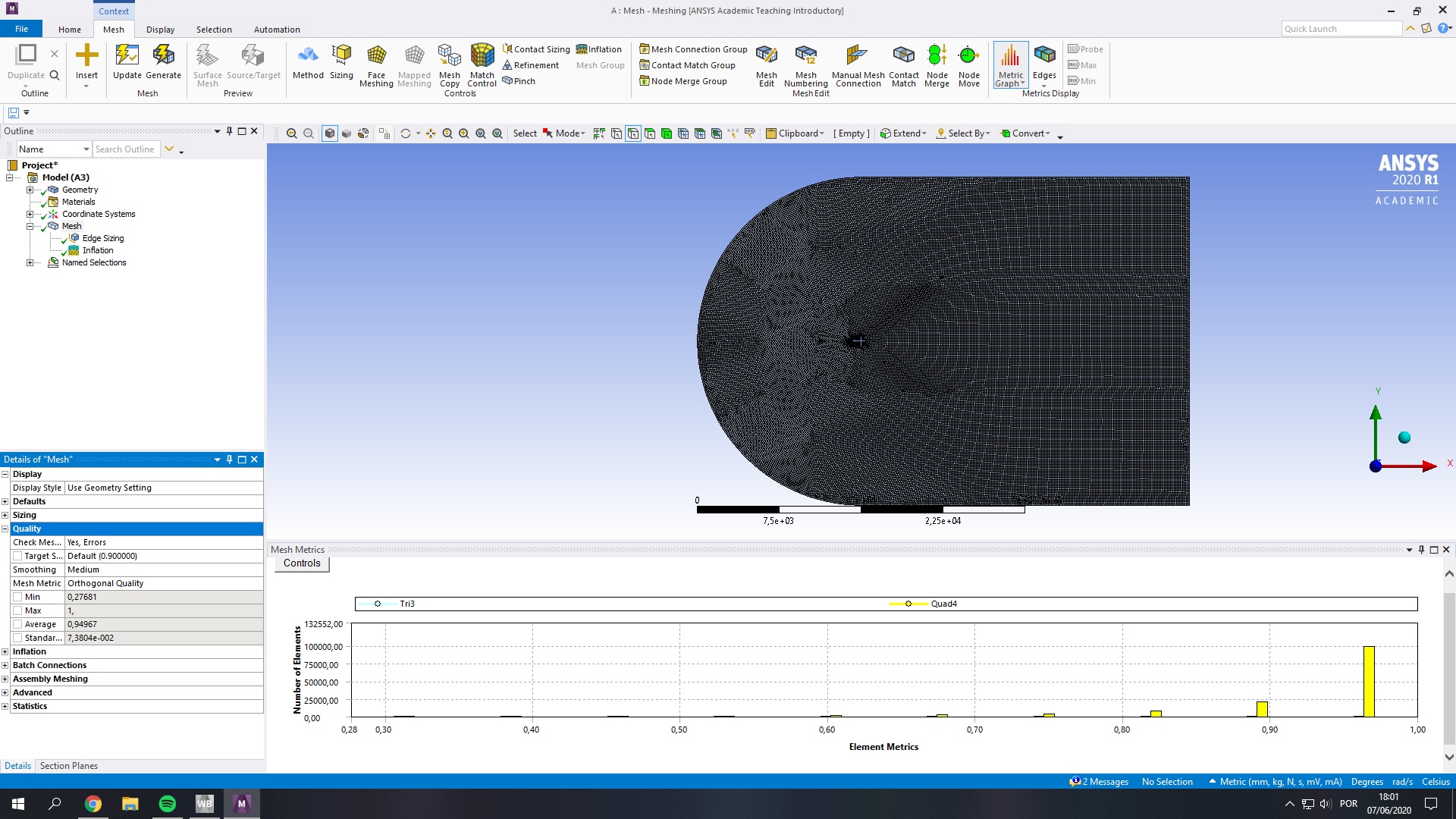Expand the Sizing details group
Screen dimensions: 1456x819
point(5,515)
